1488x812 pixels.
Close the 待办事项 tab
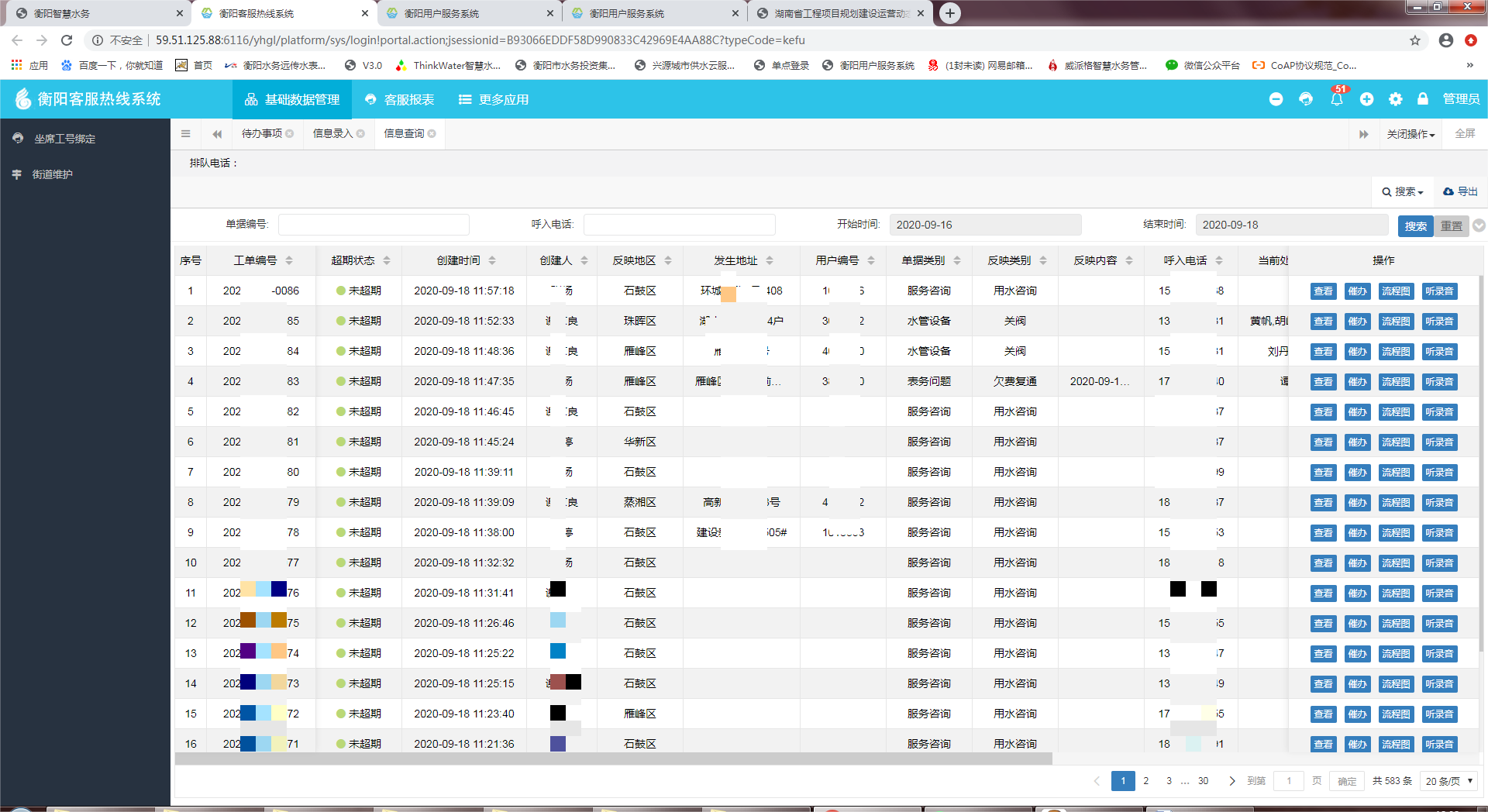coord(290,134)
